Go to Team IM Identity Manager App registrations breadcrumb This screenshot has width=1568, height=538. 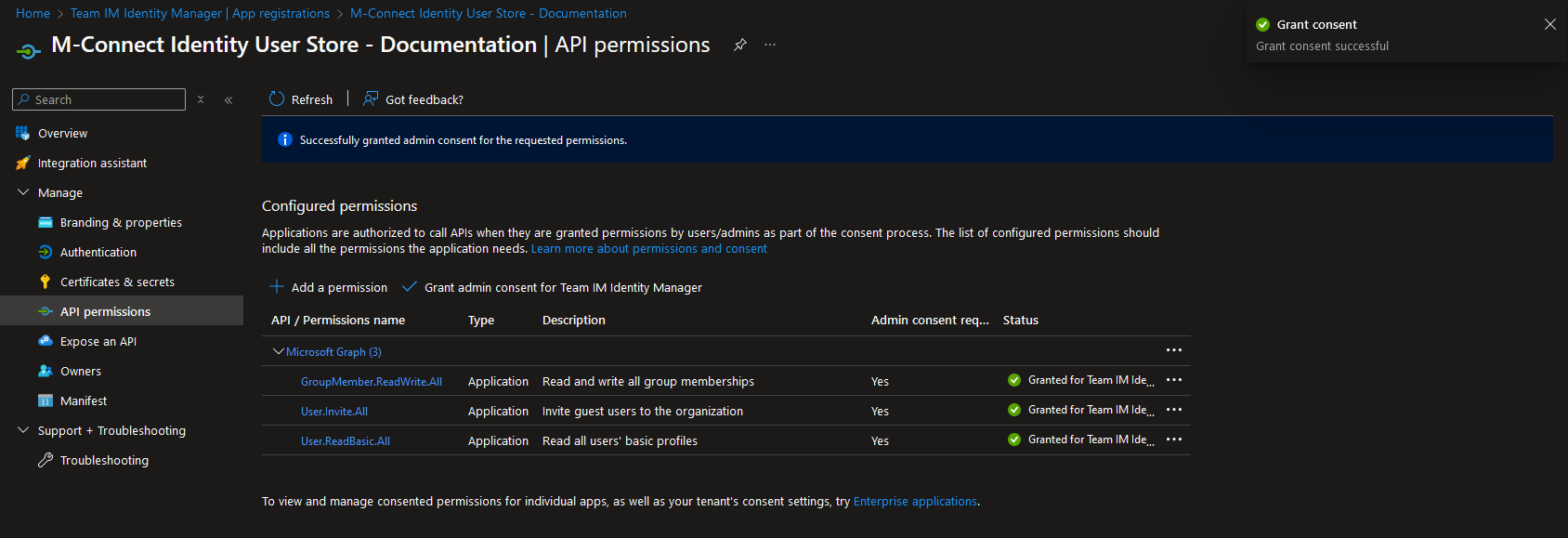(x=200, y=13)
